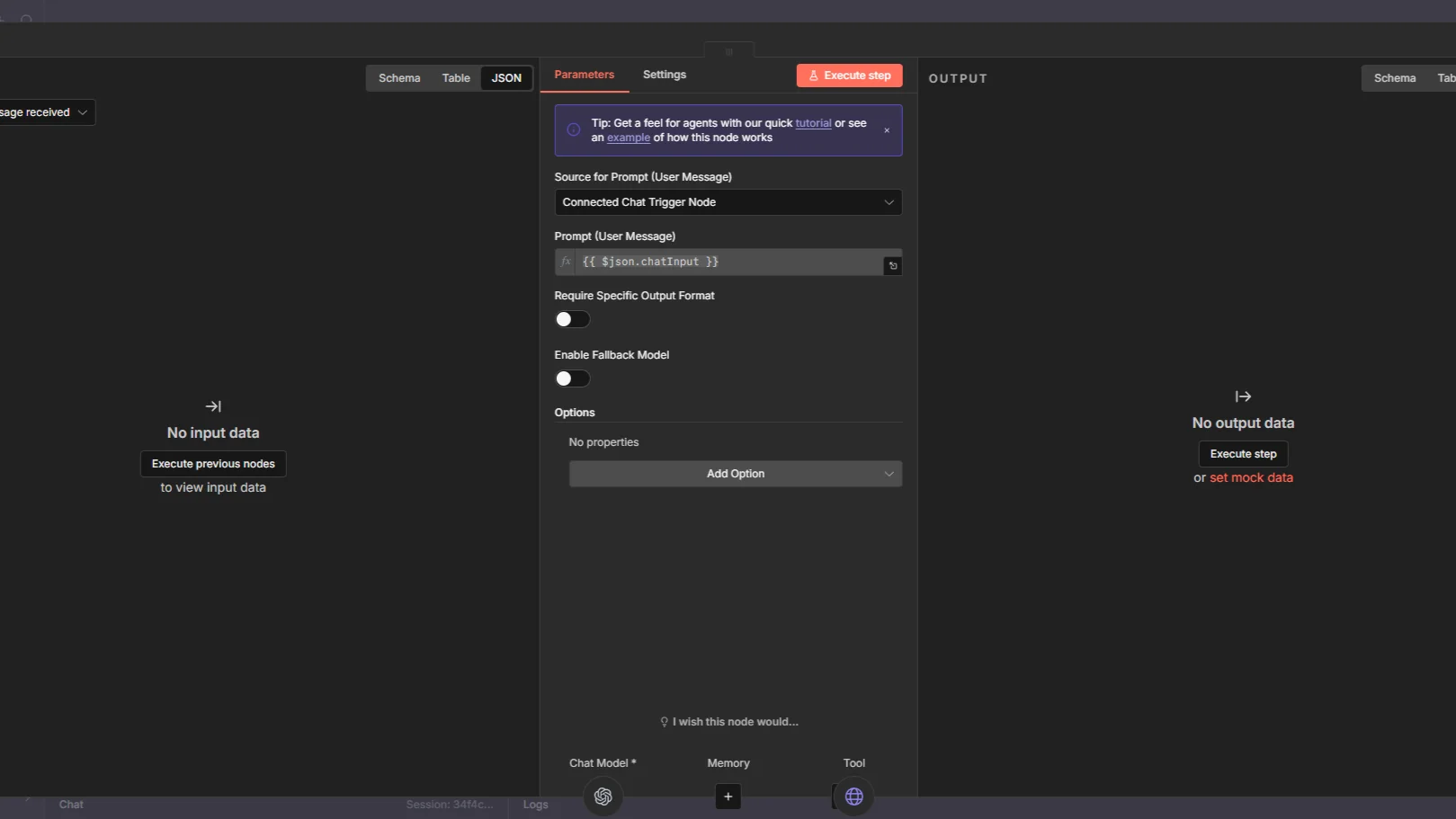Image resolution: width=1456 pixels, height=819 pixels.
Task: Enable Require Specific Output Format toggle
Action: coord(572,319)
